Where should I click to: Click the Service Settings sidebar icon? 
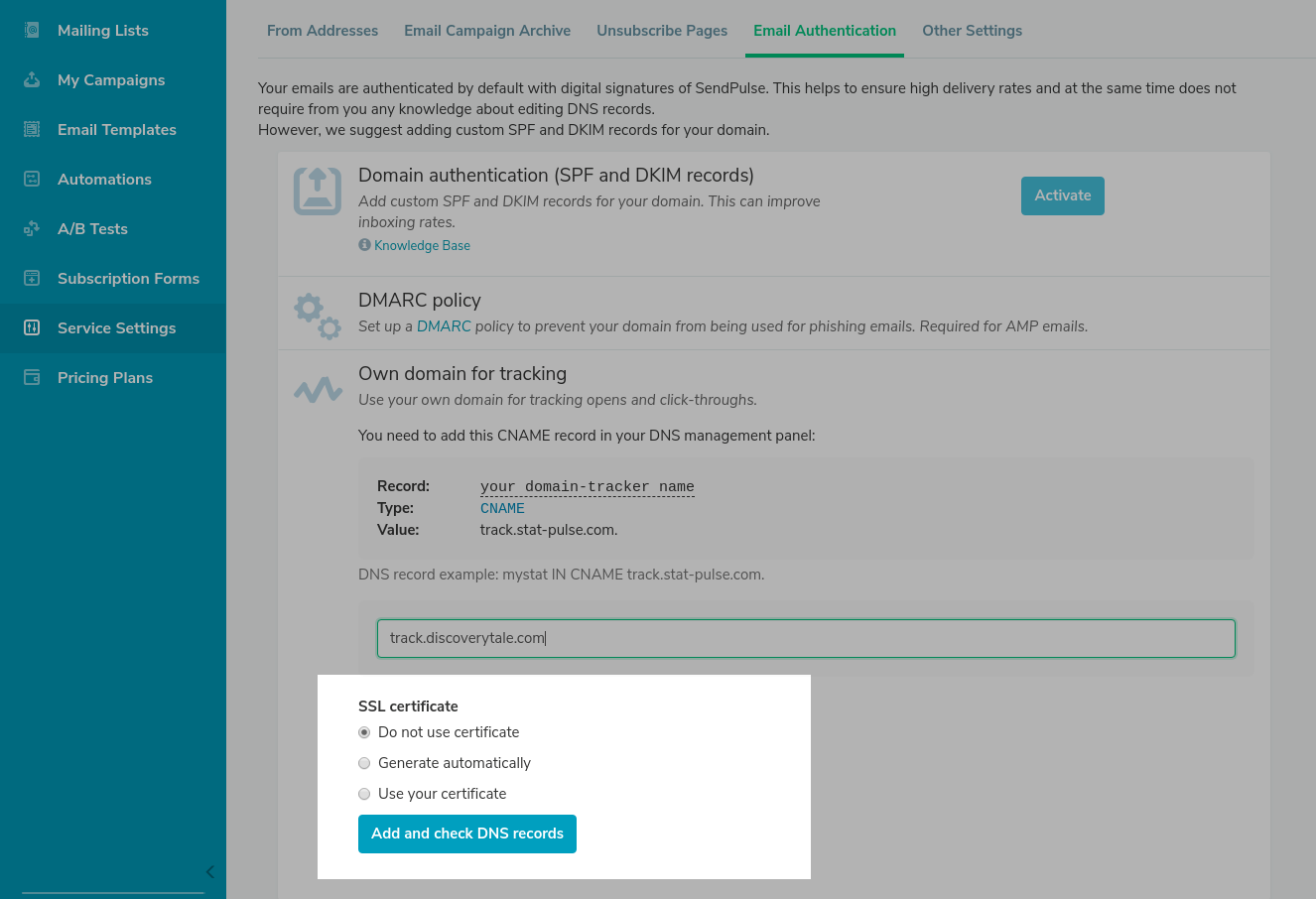pyautogui.click(x=32, y=327)
